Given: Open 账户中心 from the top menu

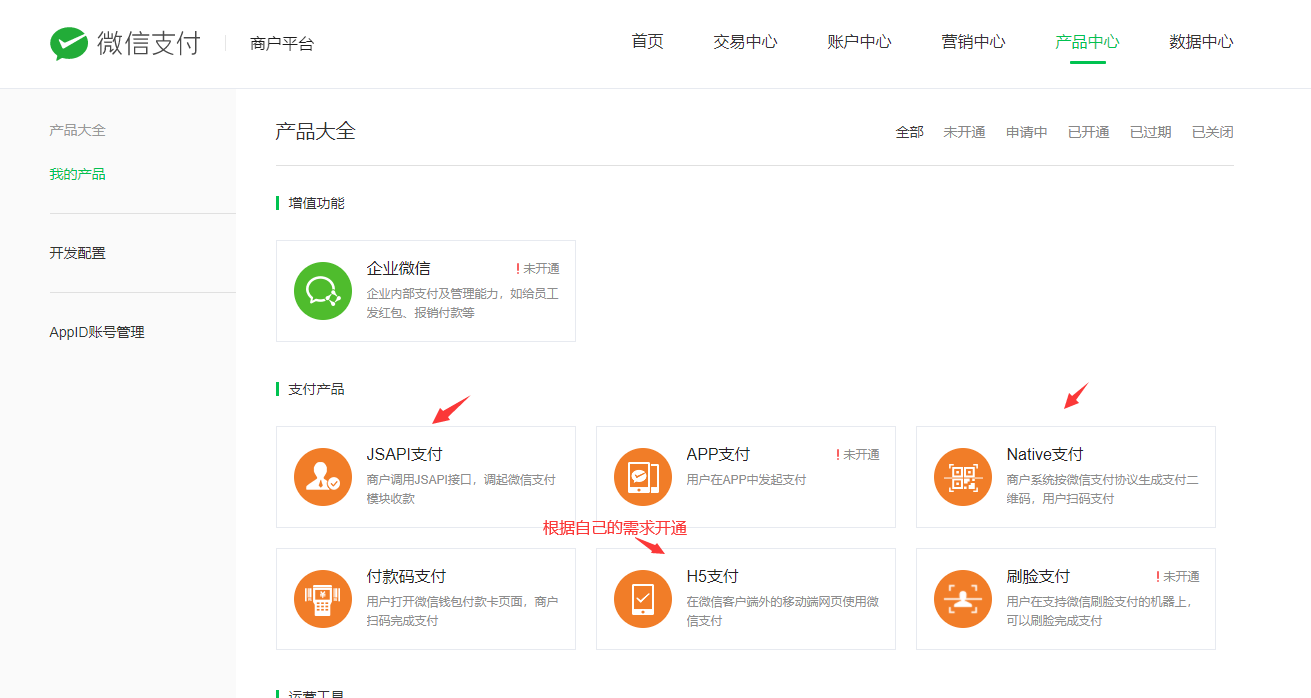Looking at the screenshot, I should coord(859,42).
